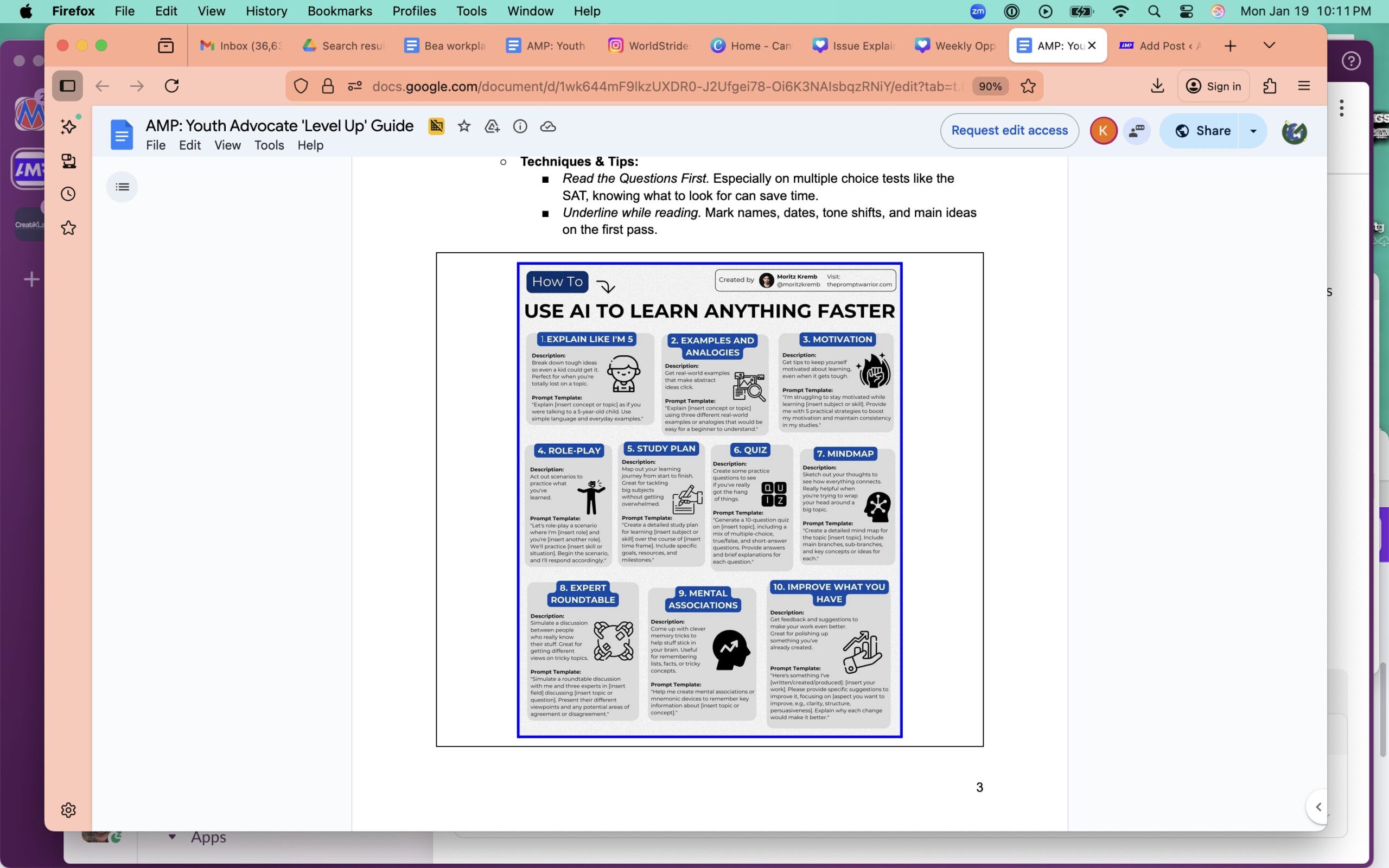Expand the side panel chevron arrow
Image resolution: width=1389 pixels, height=868 pixels.
point(1318,807)
